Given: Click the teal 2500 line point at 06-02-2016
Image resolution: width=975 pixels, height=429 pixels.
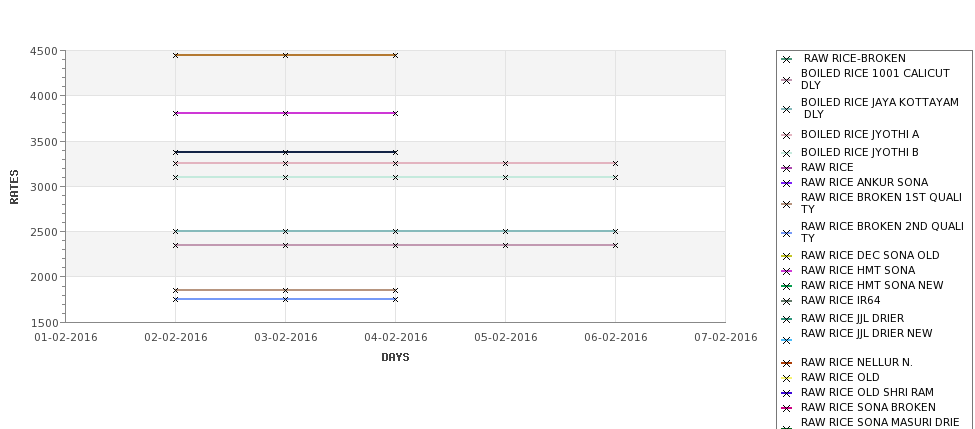Looking at the screenshot, I should 616,231.
